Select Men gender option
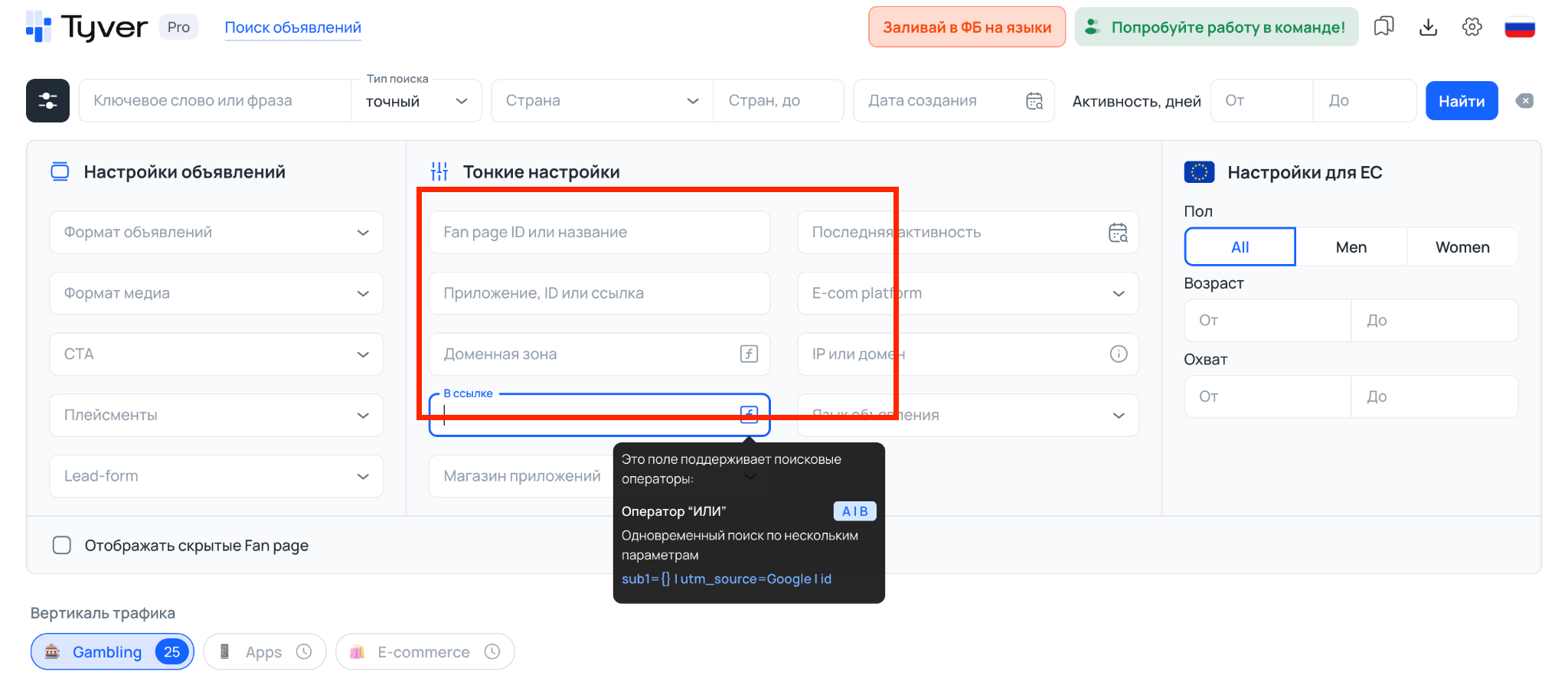Screen dimensions: 1568x685 [1351, 247]
